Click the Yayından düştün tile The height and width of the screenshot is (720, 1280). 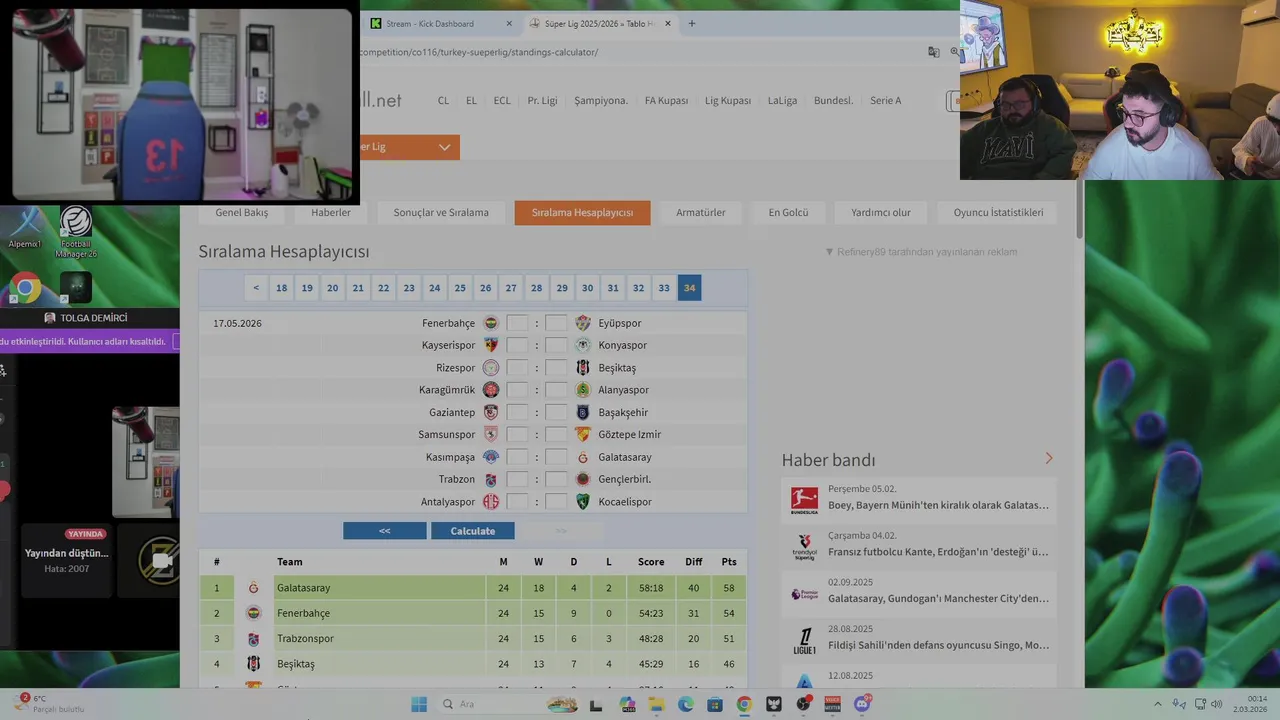[67, 560]
